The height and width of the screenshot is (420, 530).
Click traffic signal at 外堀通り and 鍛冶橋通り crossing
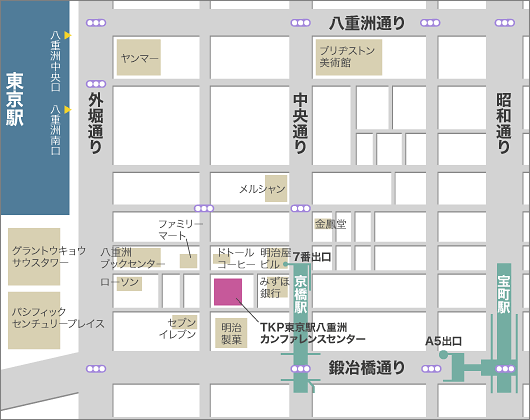tap(96, 368)
